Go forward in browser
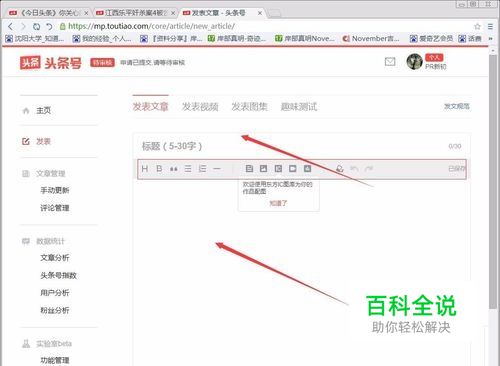The width and height of the screenshot is (500, 366). coord(23,26)
